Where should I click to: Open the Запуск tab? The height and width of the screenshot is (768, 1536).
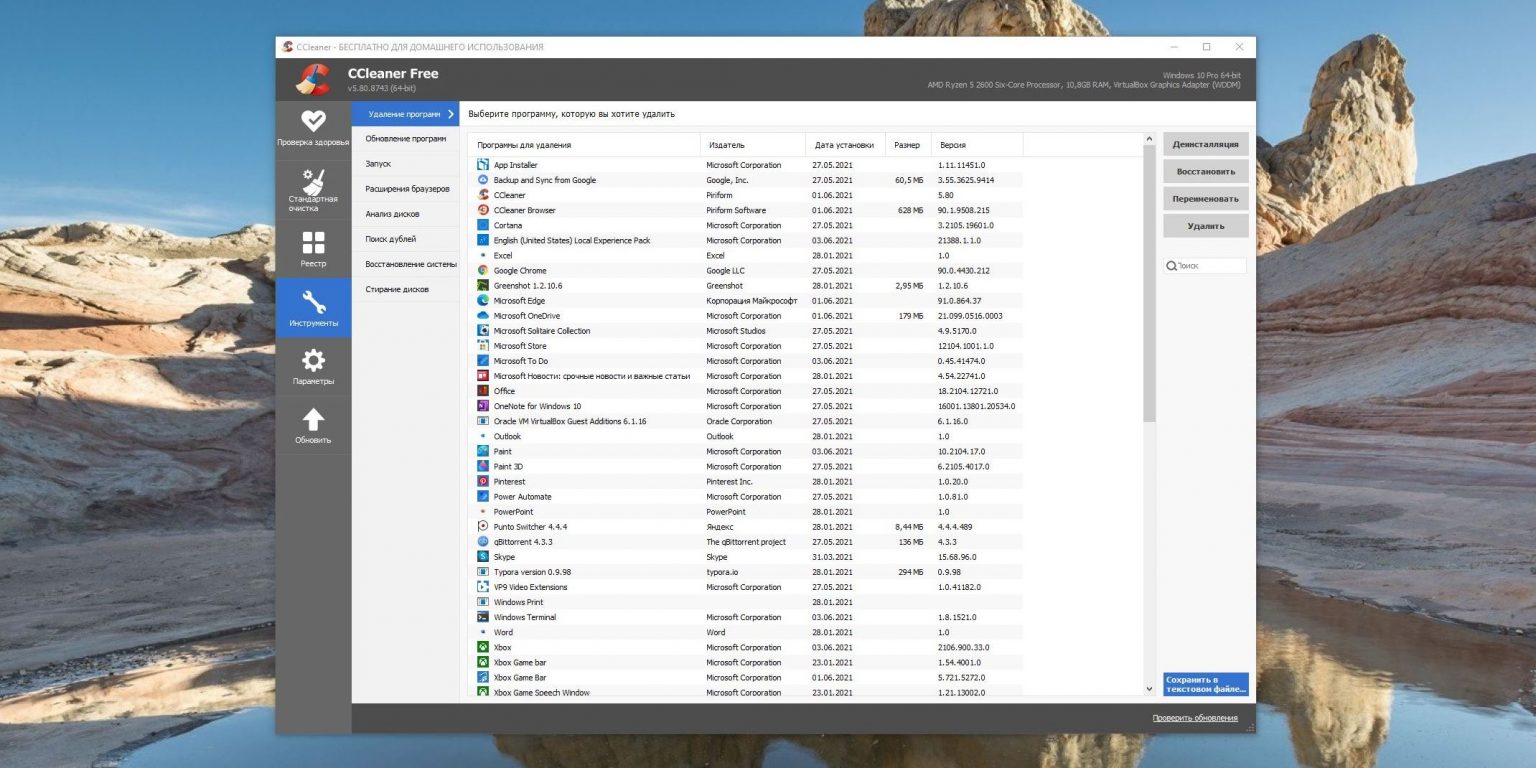(x=405, y=163)
